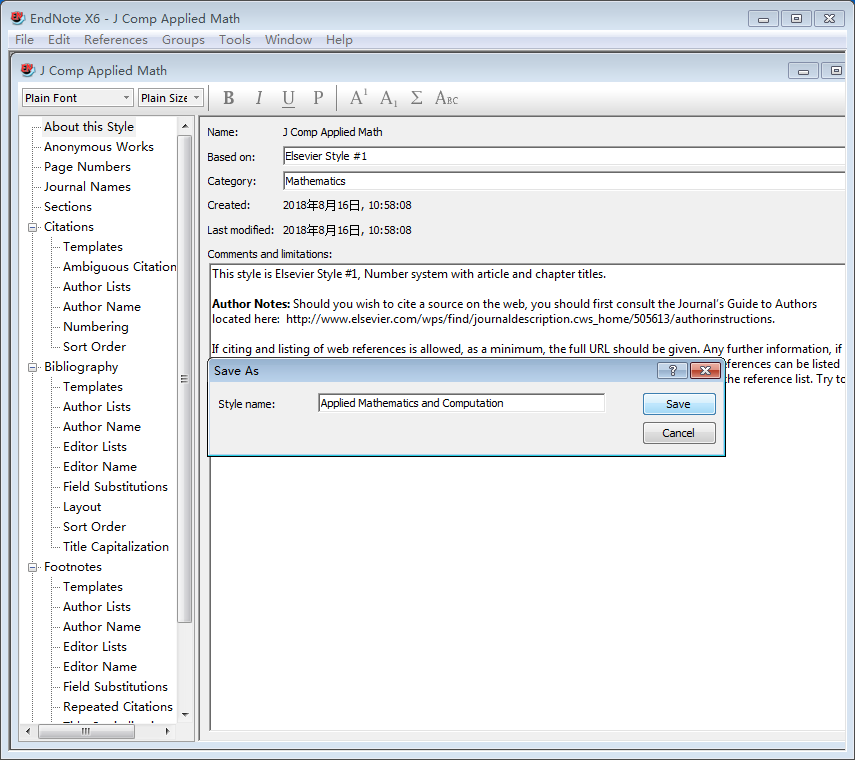Cancel the Save As dialog
Screen dimensions: 855x760
(678, 433)
